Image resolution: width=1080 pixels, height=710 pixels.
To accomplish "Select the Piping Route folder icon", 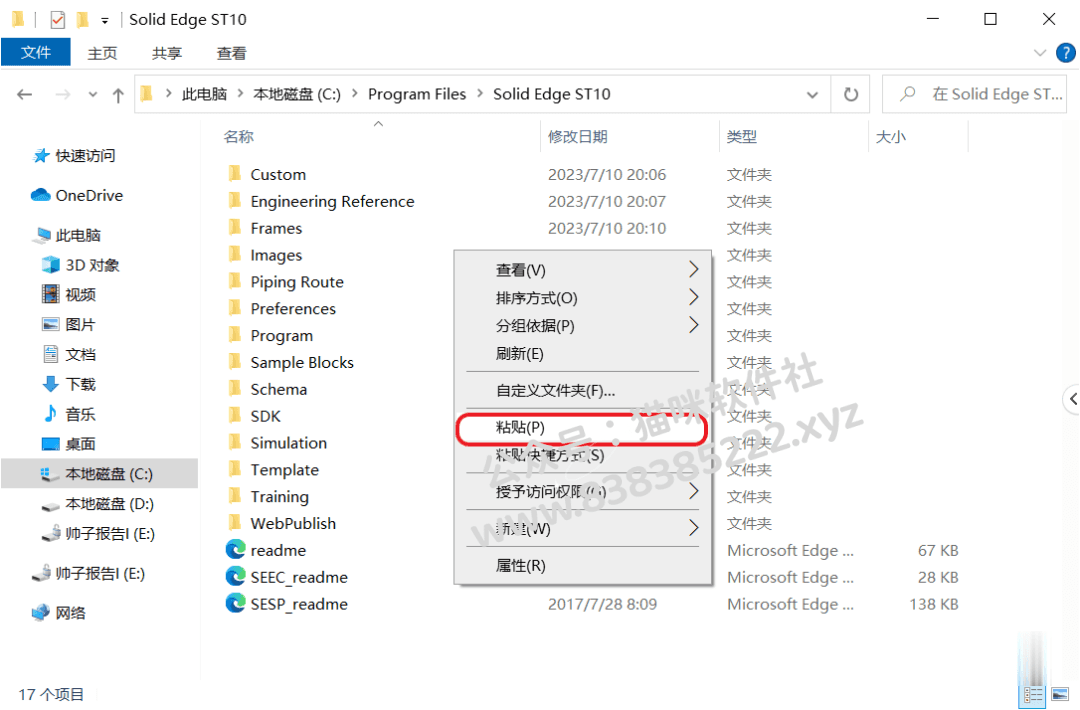I will point(235,281).
